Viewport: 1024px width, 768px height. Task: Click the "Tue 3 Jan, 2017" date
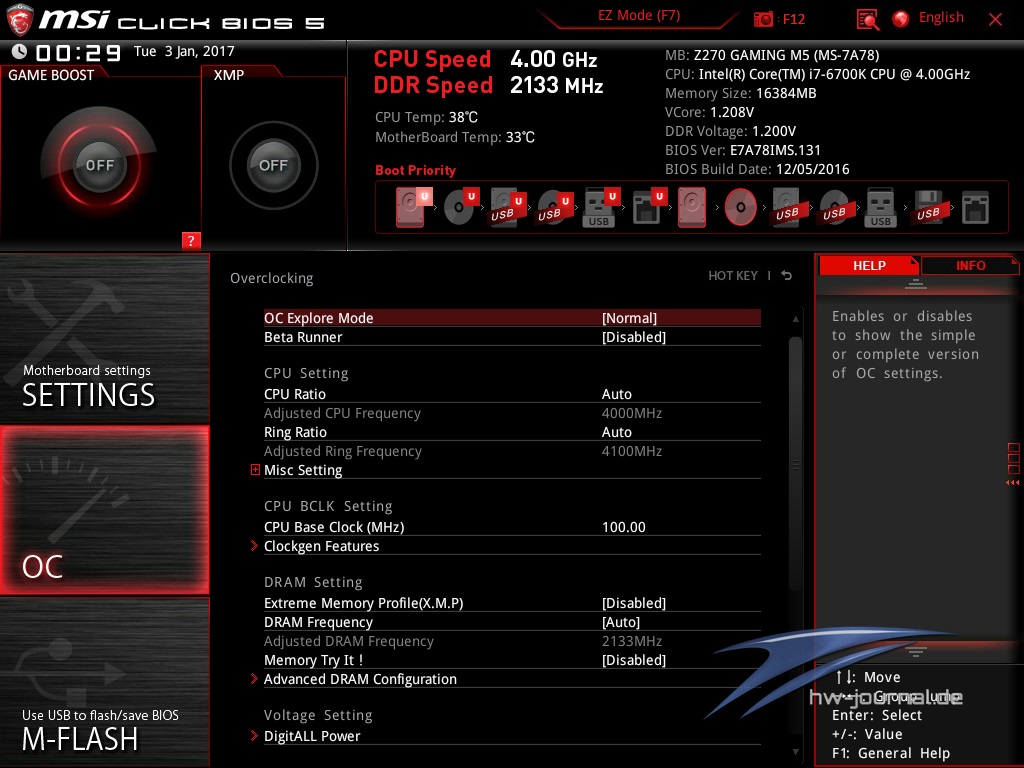184,51
